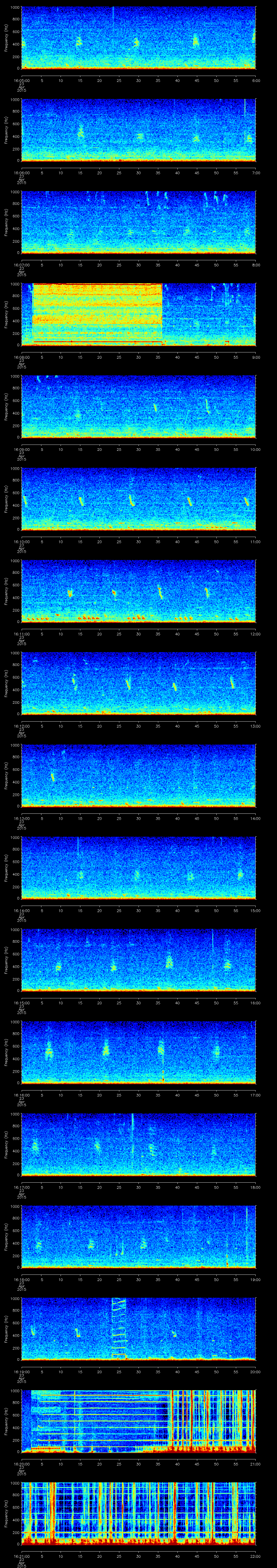Click the harmonic ladder signal in 16:19:00 panel

(119, 1329)
